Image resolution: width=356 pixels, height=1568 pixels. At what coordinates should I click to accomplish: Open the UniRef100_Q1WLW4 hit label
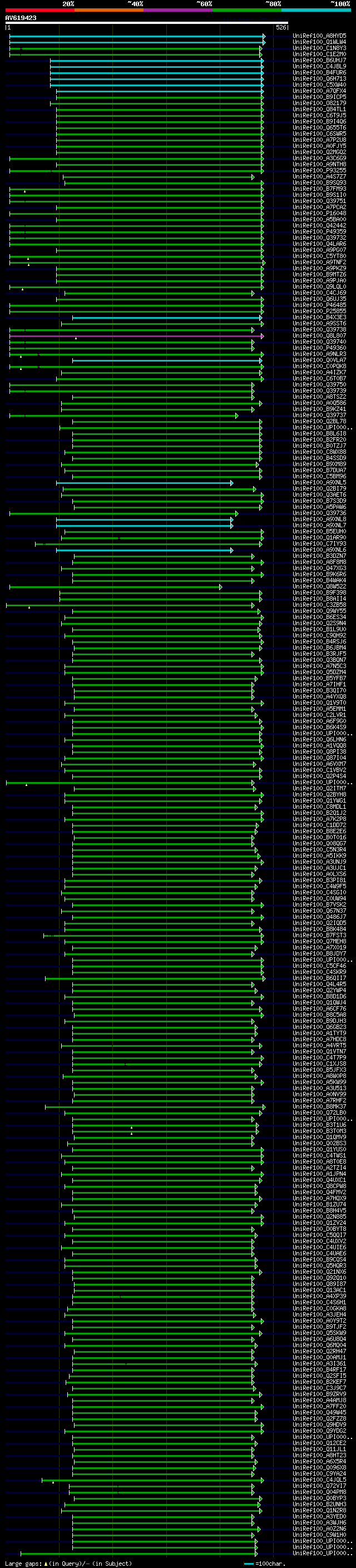319,42
